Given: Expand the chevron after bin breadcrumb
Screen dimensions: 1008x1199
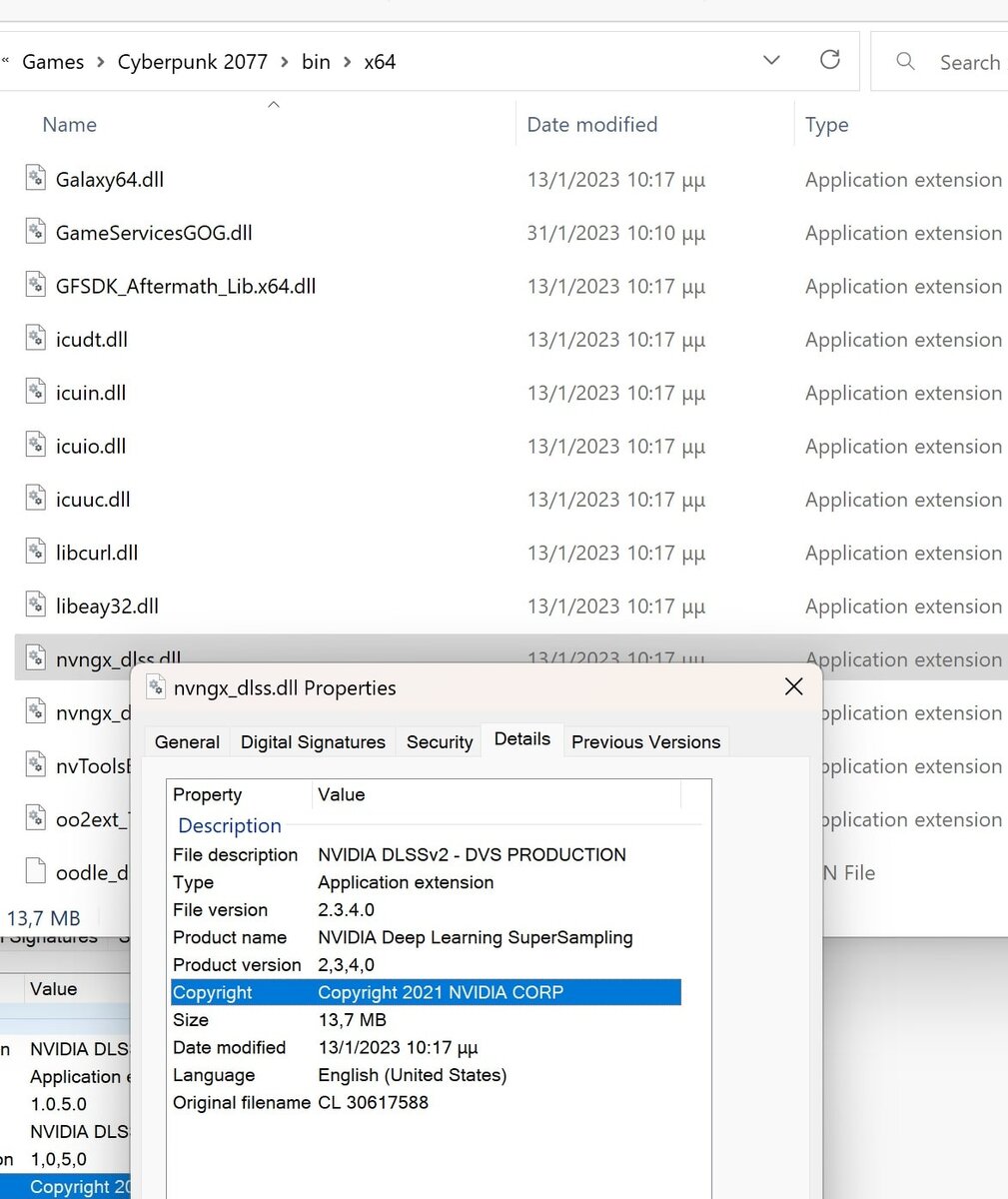Looking at the screenshot, I should 347,62.
